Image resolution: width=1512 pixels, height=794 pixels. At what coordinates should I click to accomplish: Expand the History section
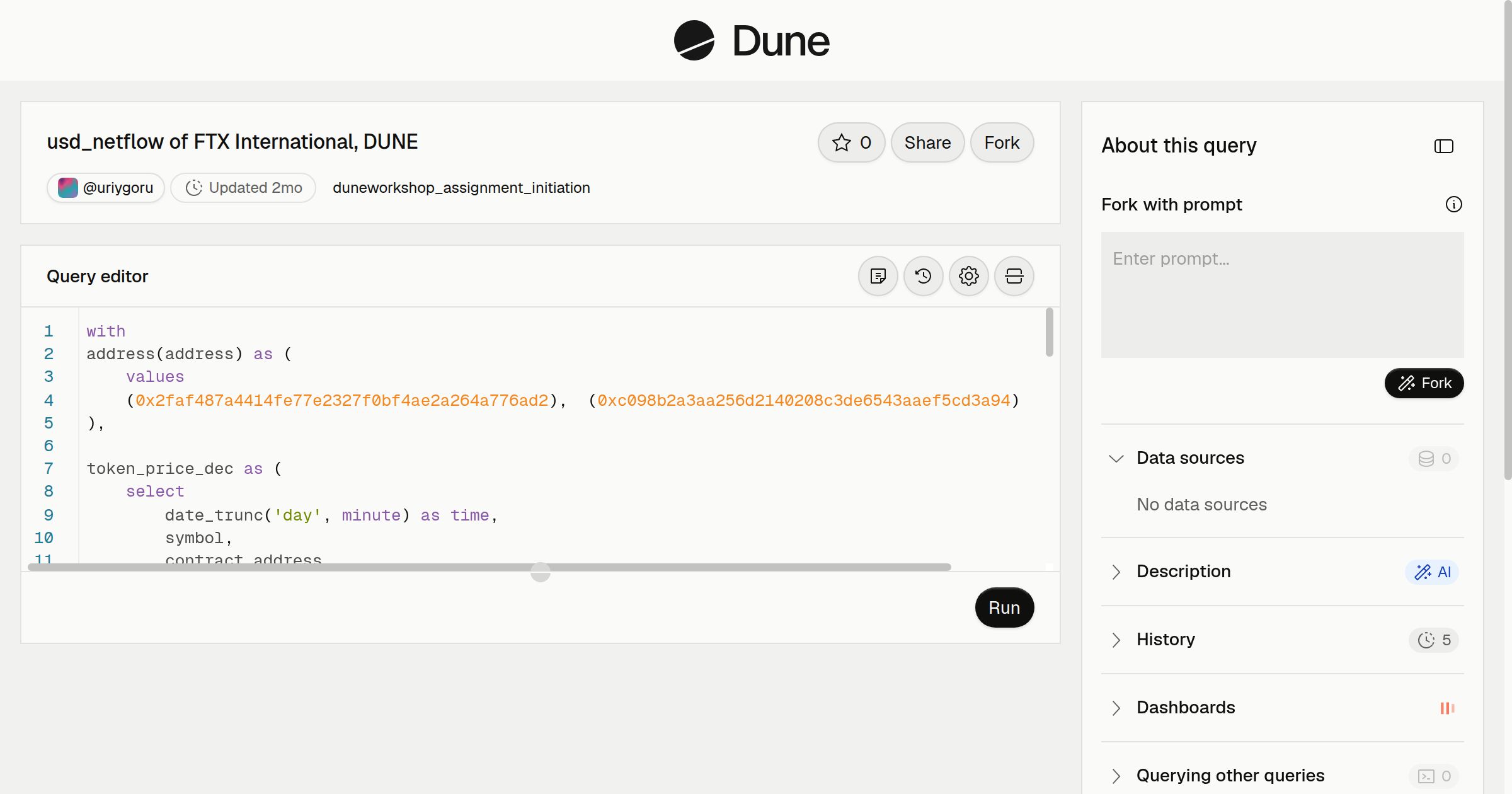(1116, 640)
